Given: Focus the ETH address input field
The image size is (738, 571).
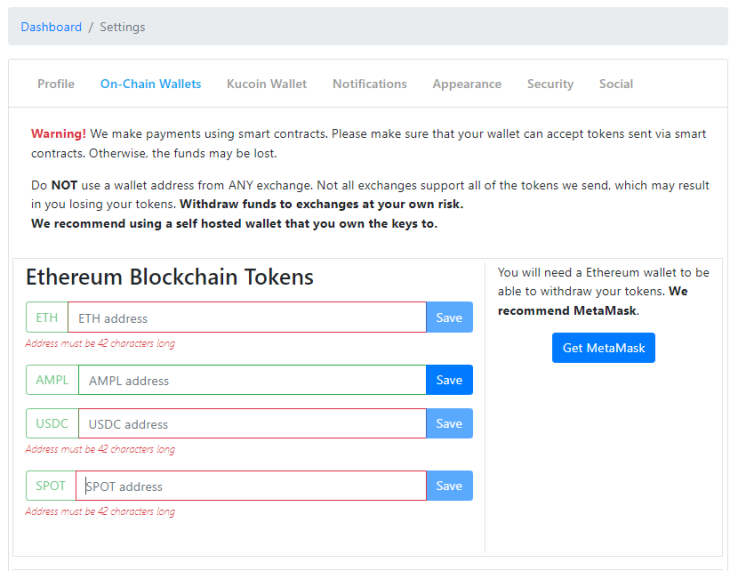Looking at the screenshot, I should click(247, 317).
